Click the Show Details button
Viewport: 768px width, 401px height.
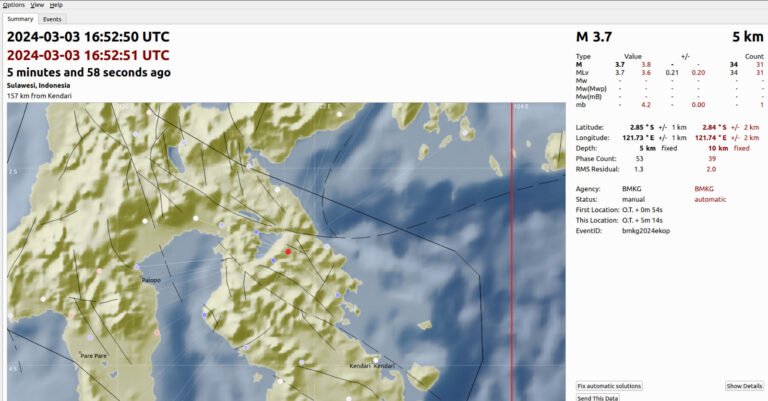coord(744,386)
